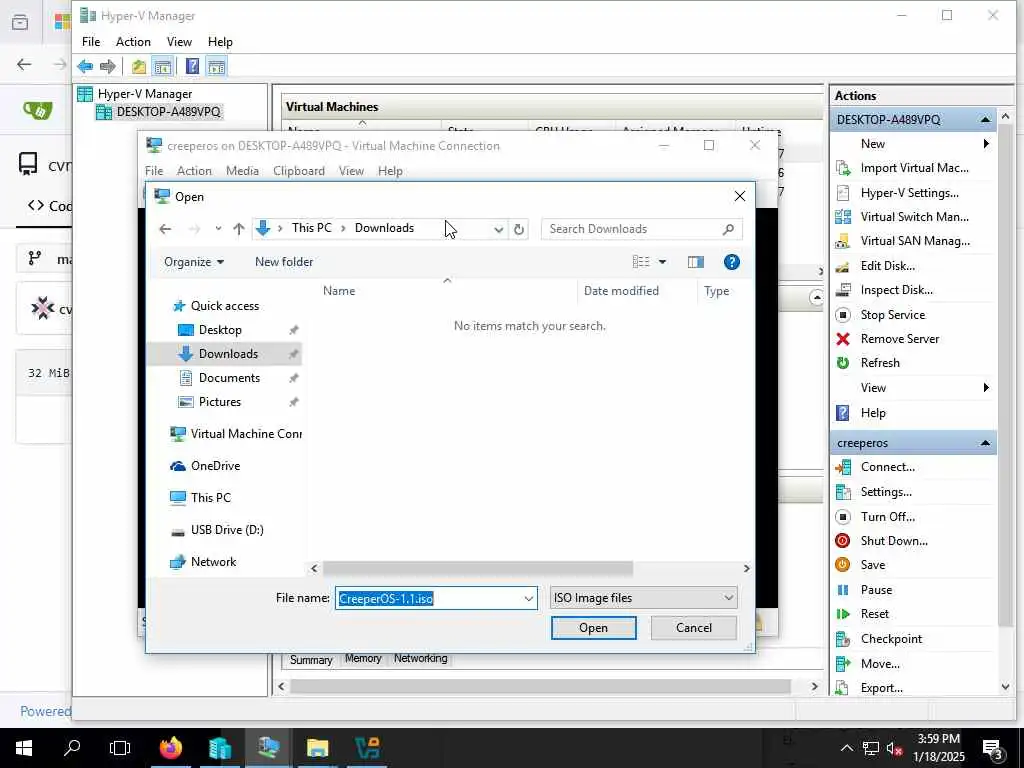
Task: Click Connect for creeperos VM
Action: pyautogui.click(x=887, y=467)
